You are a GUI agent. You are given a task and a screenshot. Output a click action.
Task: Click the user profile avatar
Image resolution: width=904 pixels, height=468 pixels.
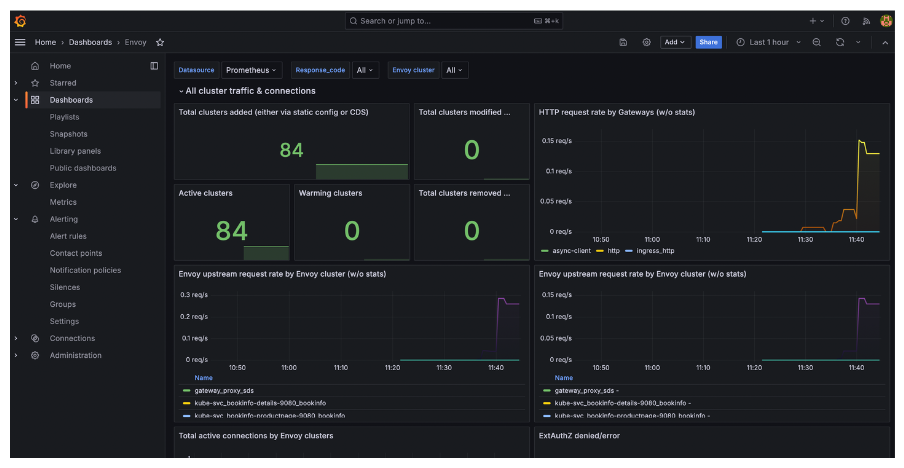tap(886, 20)
